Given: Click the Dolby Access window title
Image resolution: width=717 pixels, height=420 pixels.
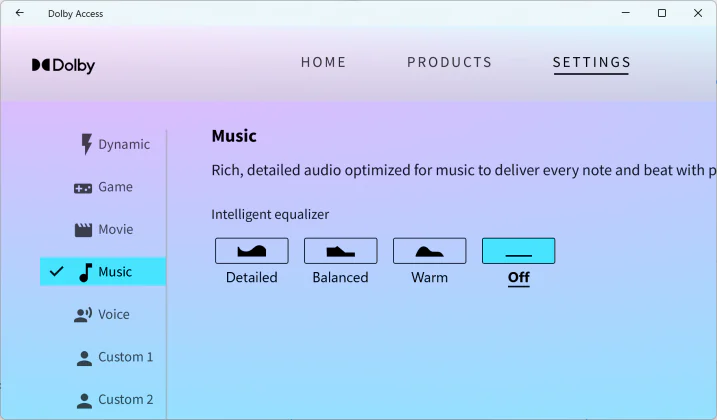Looking at the screenshot, I should click(x=75, y=14).
